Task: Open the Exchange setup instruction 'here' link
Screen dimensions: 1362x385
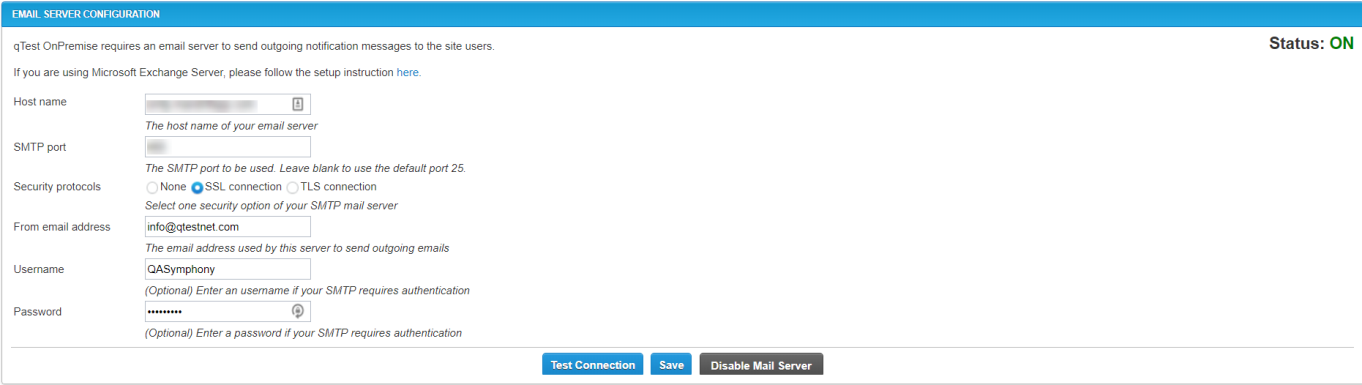Action: [409, 73]
